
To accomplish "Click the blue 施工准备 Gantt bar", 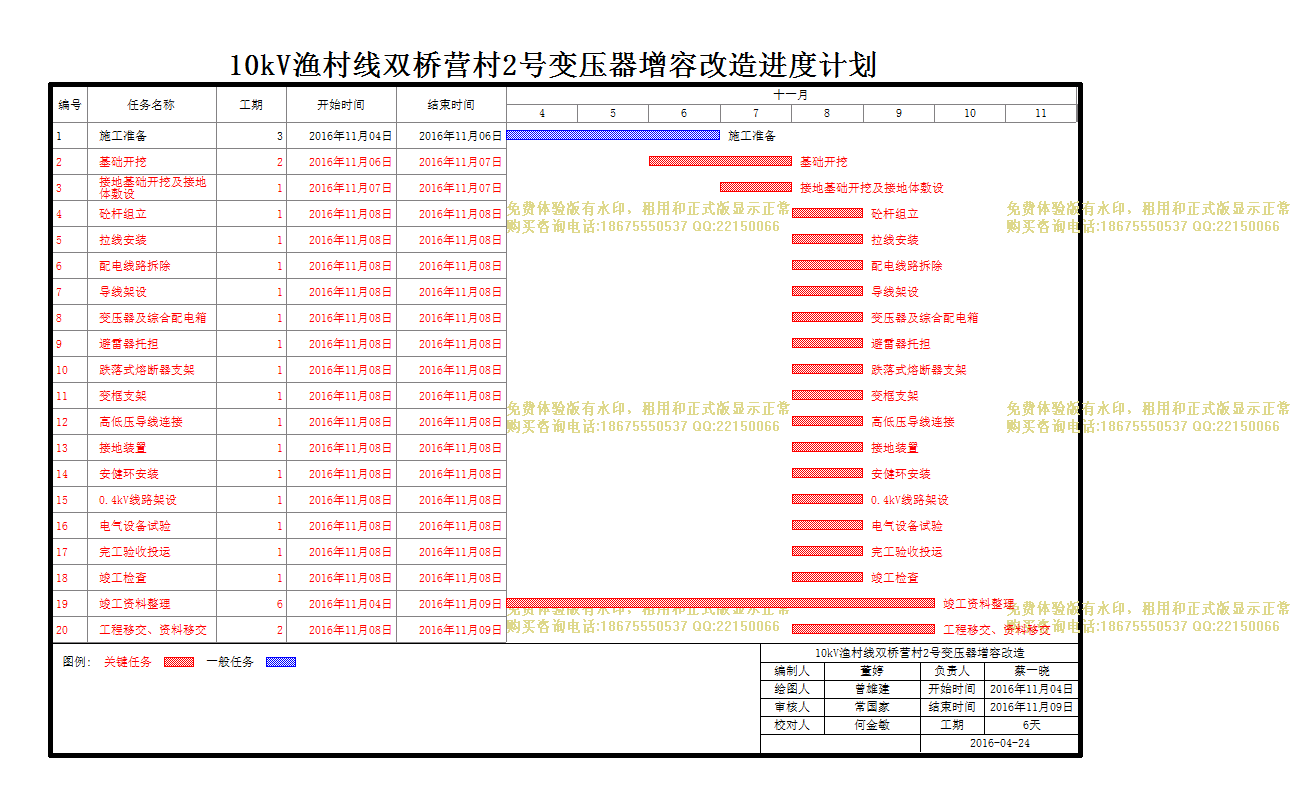I will (x=613, y=135).
